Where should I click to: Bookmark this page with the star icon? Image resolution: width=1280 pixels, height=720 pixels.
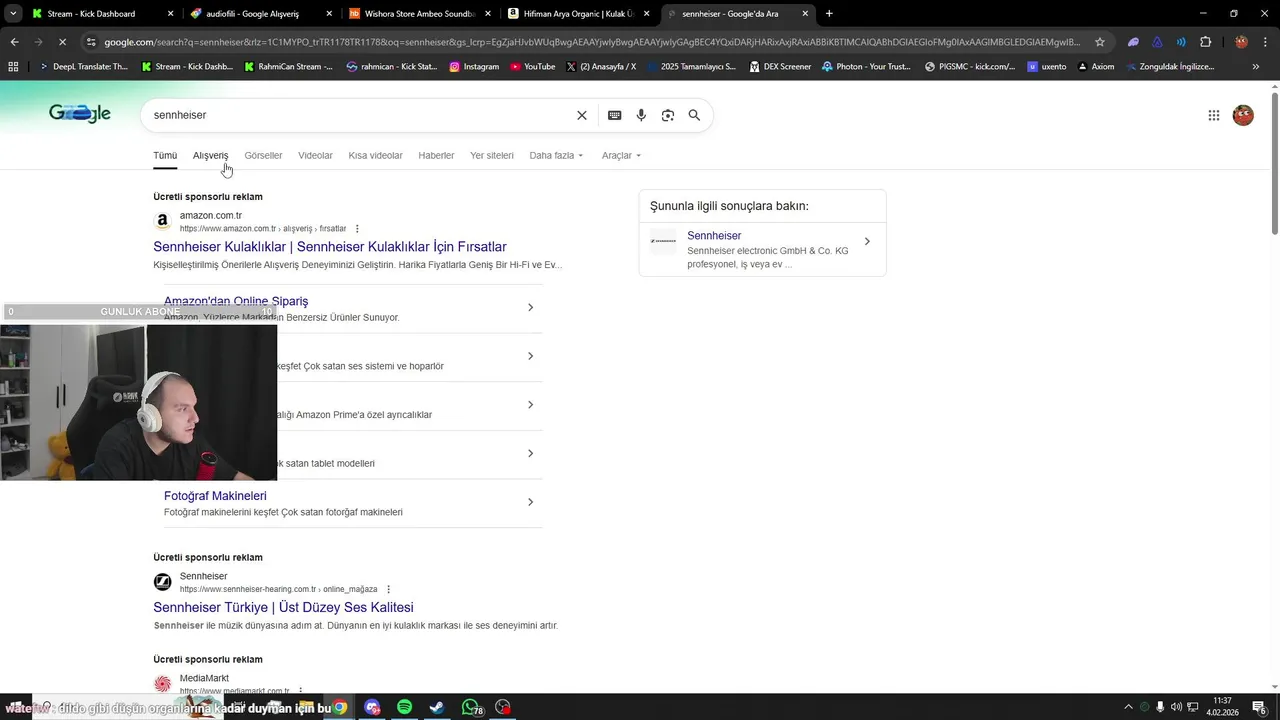tap(1100, 42)
